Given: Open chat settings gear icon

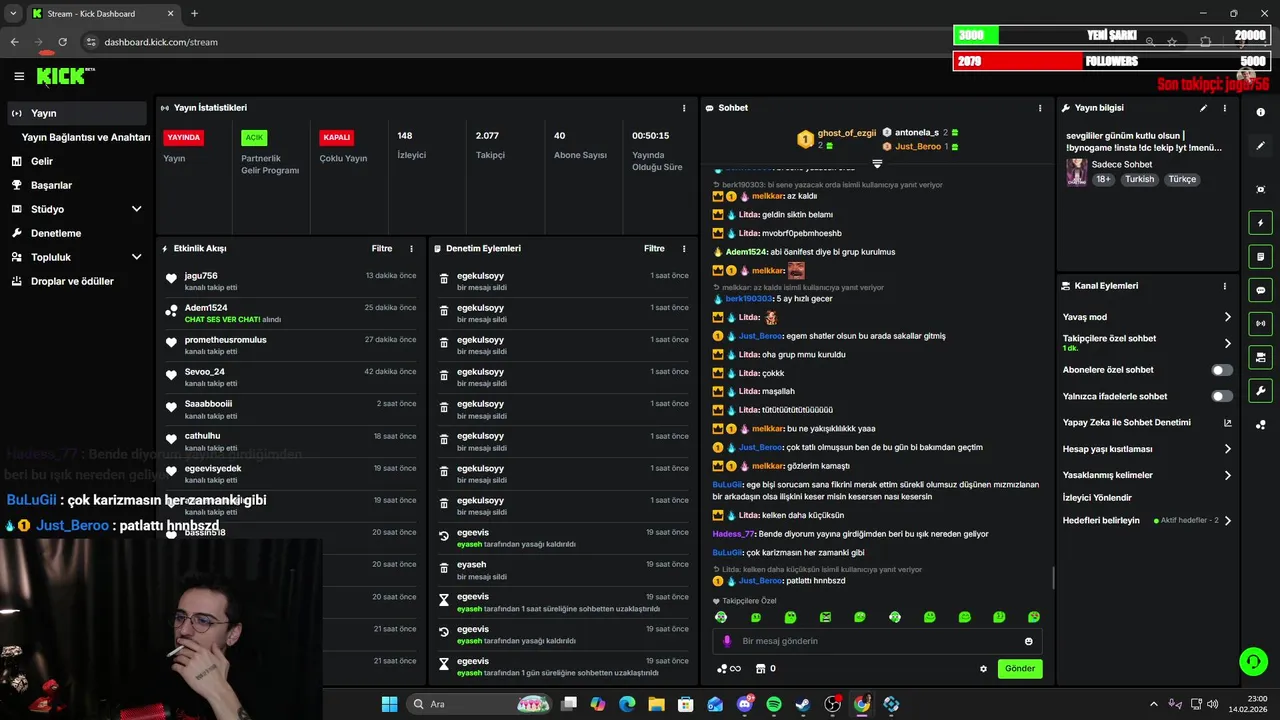Looking at the screenshot, I should click(983, 669).
